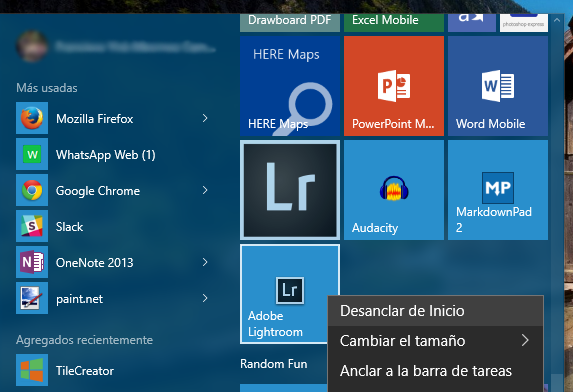Expand Google Chrome jump list arrow
This screenshot has width=573, height=392.
click(205, 190)
